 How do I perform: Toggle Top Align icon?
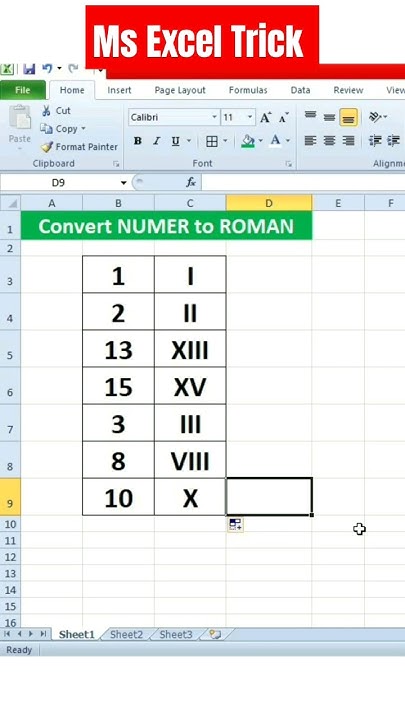pos(310,117)
